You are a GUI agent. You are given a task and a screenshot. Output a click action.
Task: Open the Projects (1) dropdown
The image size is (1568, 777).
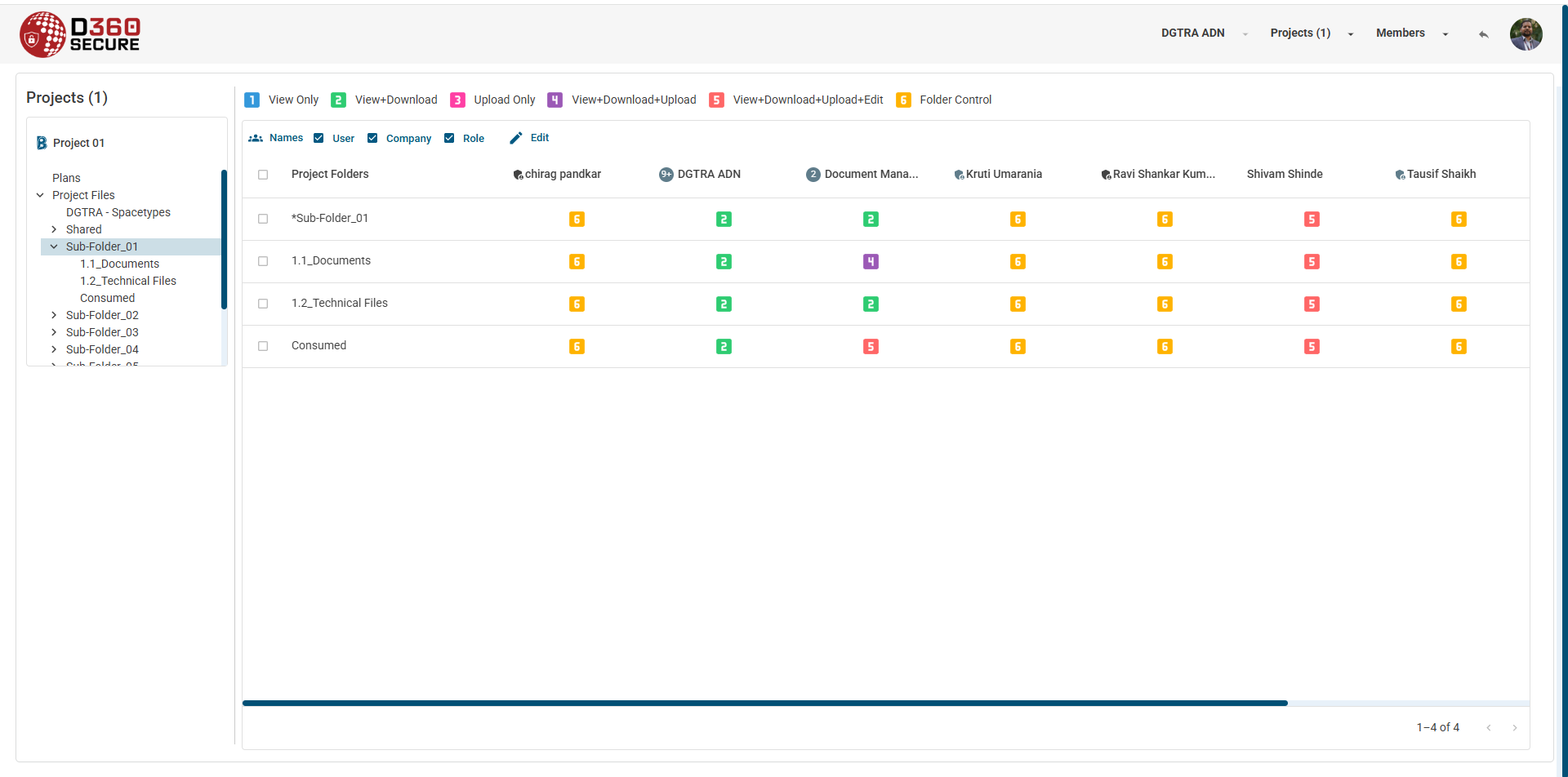point(1312,33)
